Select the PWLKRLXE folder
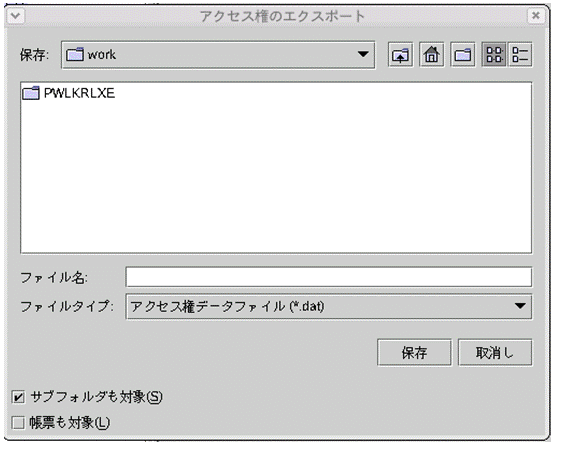The width and height of the screenshot is (567, 453). pos(68,93)
